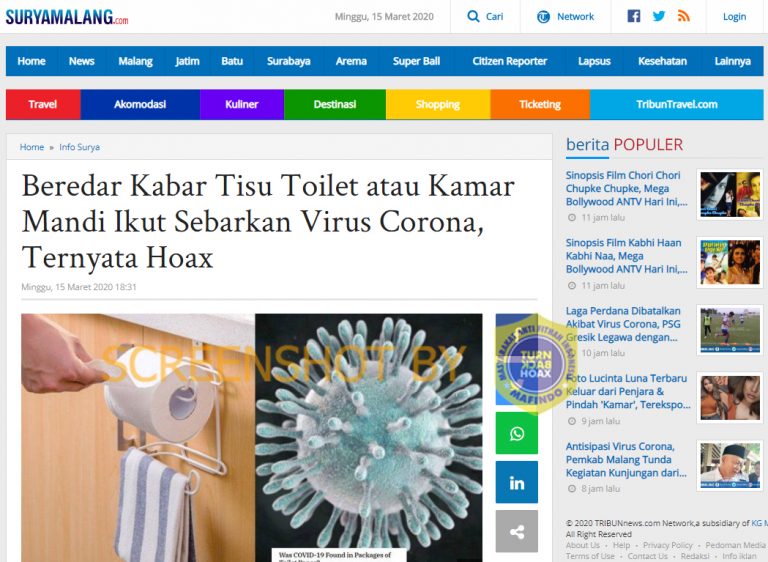Open the Facebook page icon

[634, 16]
